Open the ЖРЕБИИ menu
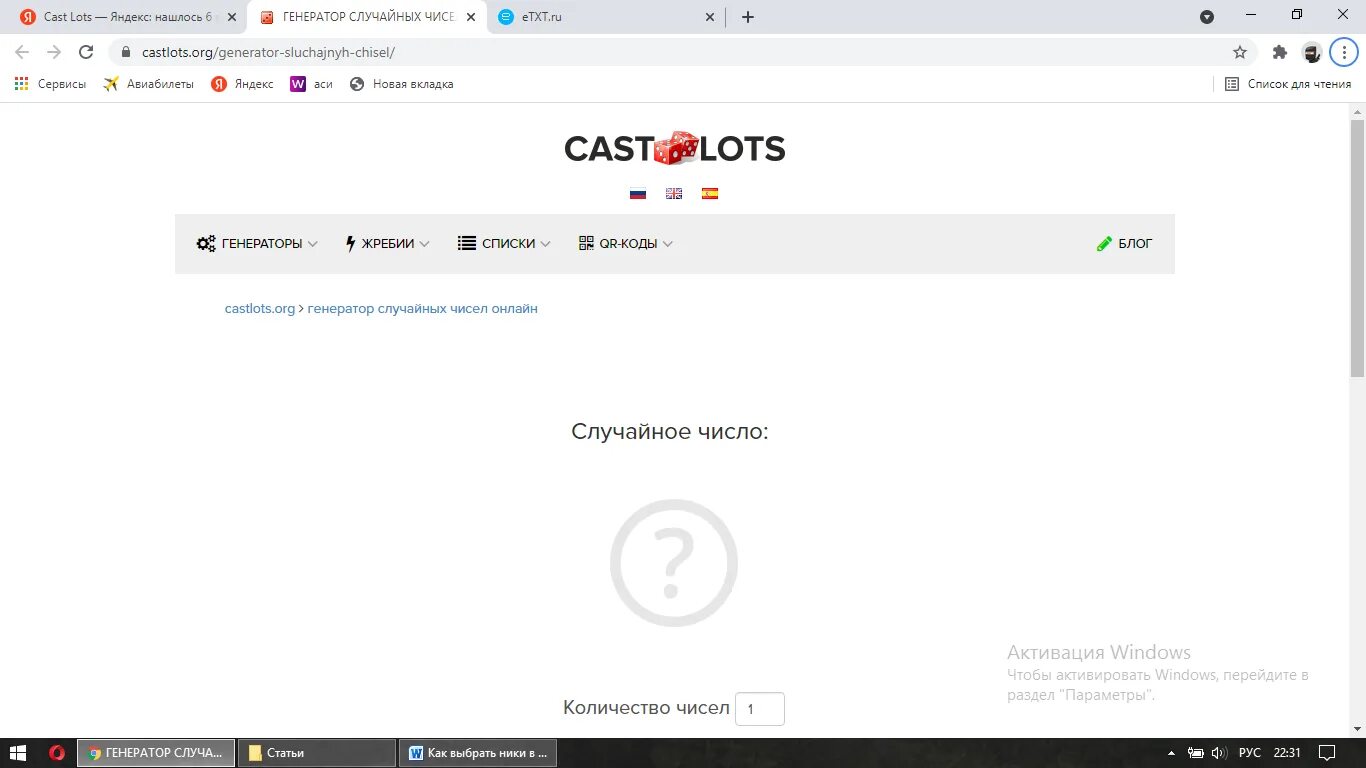 [x=387, y=243]
